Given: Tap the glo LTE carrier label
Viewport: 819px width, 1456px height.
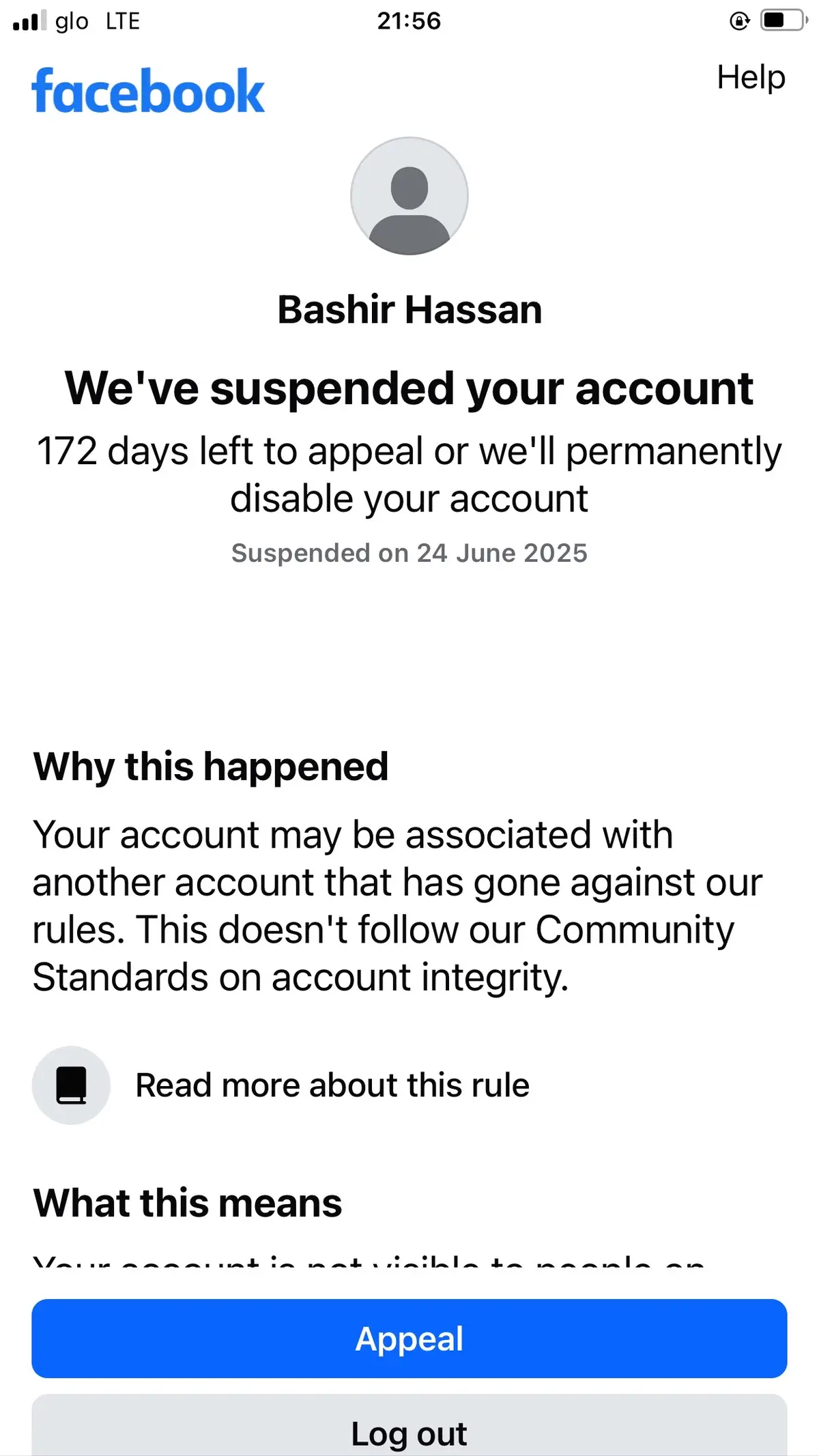Looking at the screenshot, I should (98, 21).
